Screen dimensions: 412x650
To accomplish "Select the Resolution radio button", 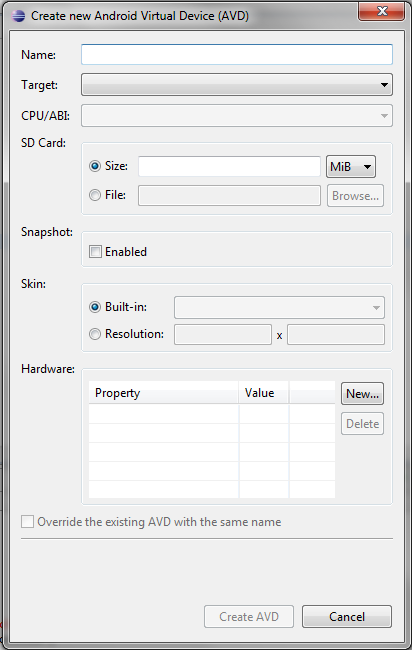I will pyautogui.click(x=95, y=334).
